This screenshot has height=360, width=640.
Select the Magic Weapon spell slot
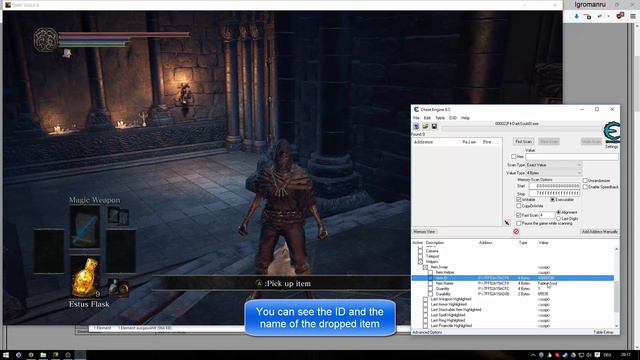pyautogui.click(x=85, y=227)
